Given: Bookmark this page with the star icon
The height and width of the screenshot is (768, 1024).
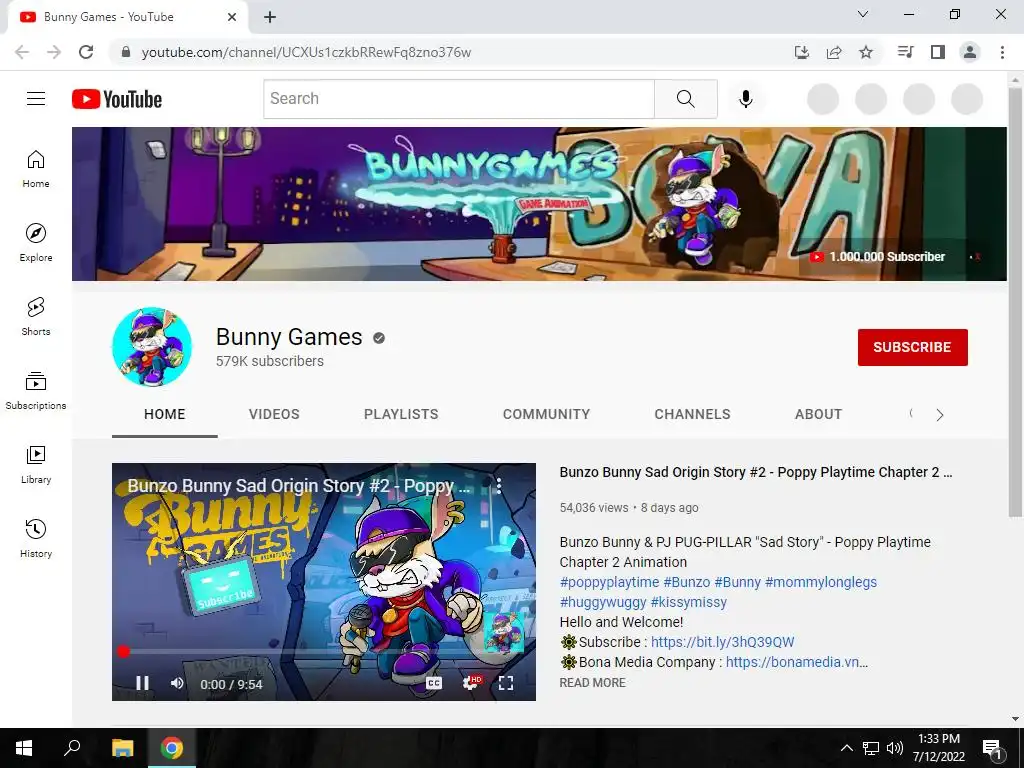Looking at the screenshot, I should [x=866, y=52].
